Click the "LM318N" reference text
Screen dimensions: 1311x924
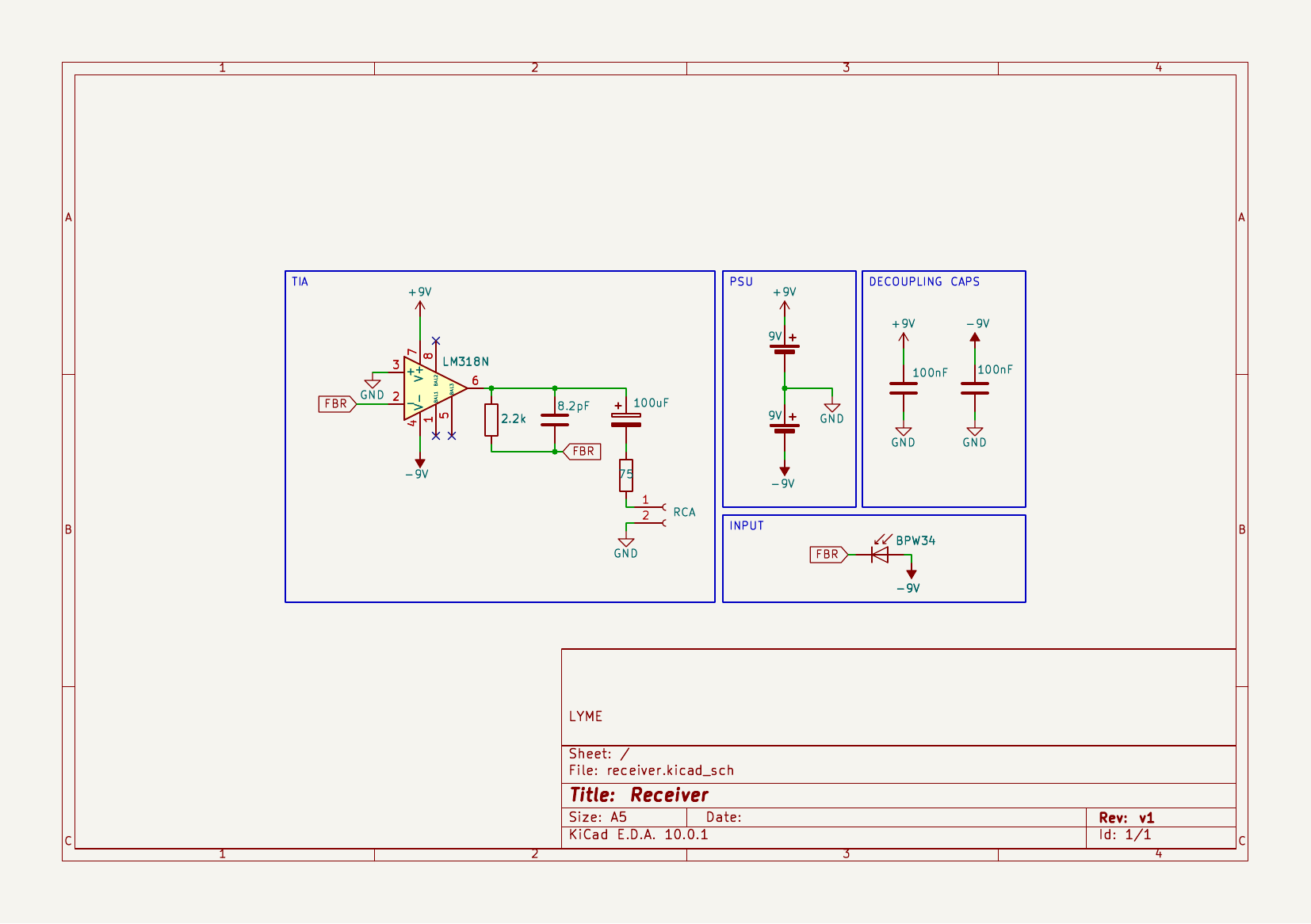tap(465, 362)
